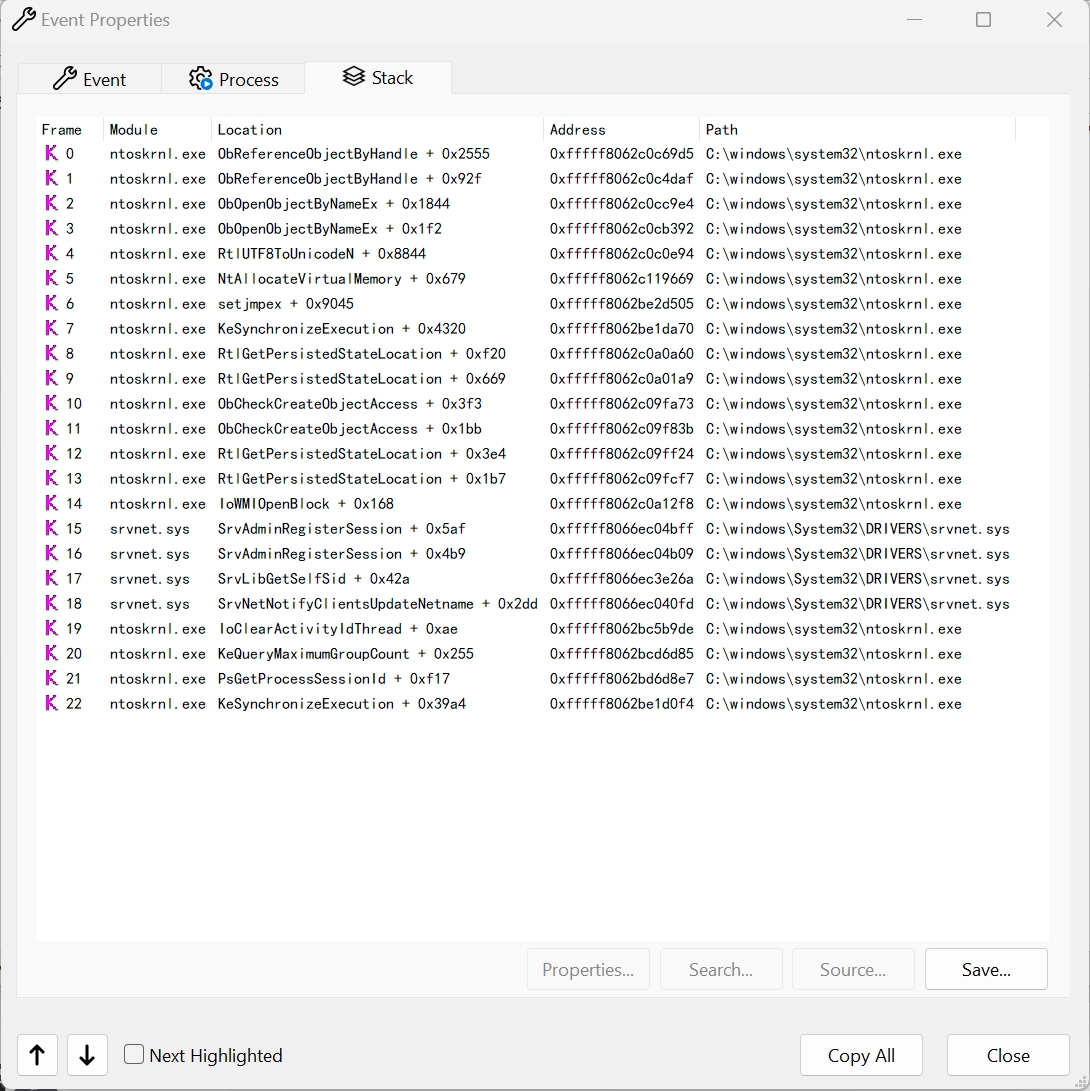Viewport: 1090px width, 1091px height.
Task: Open the Process tab
Action: pos(233,80)
